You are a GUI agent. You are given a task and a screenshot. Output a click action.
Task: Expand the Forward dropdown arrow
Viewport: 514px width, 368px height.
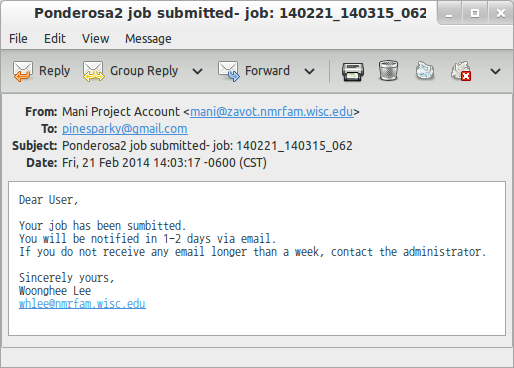coord(309,71)
